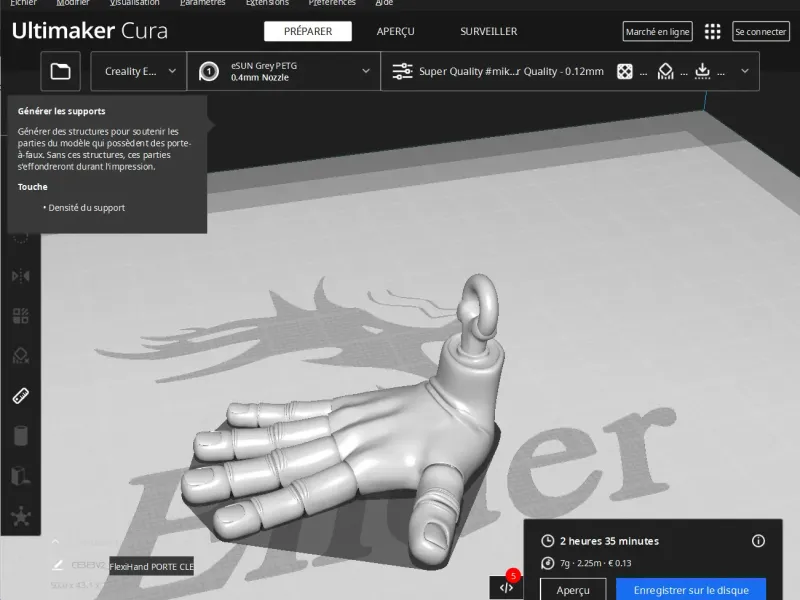Expand the Creality printer selector dropdown
The width and height of the screenshot is (800, 600).
point(138,71)
